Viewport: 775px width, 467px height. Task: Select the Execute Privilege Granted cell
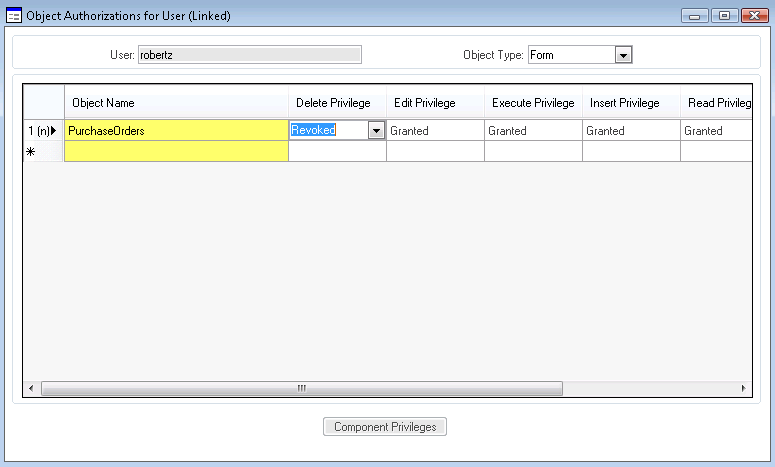(532, 130)
